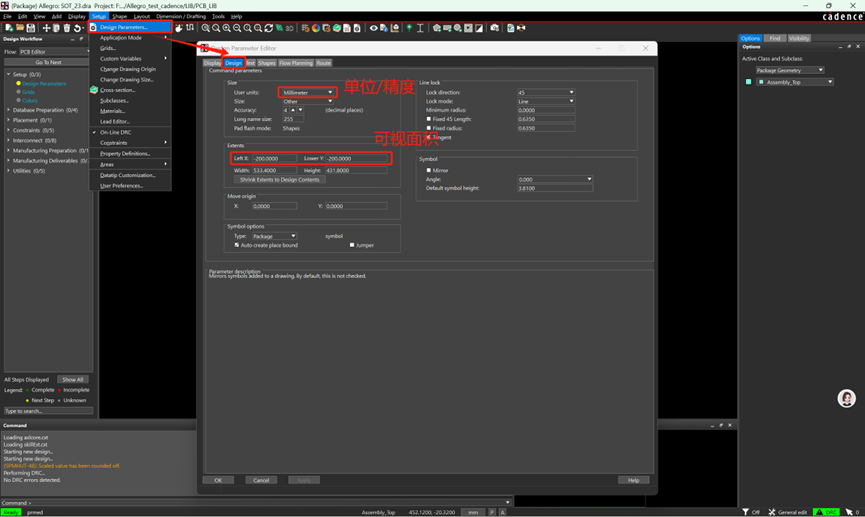Click the Help button
865x517 pixels.
(633, 480)
